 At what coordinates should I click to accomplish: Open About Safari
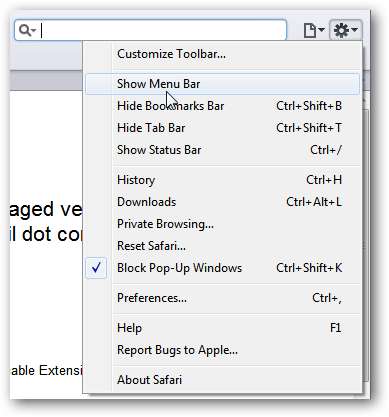tap(222, 380)
